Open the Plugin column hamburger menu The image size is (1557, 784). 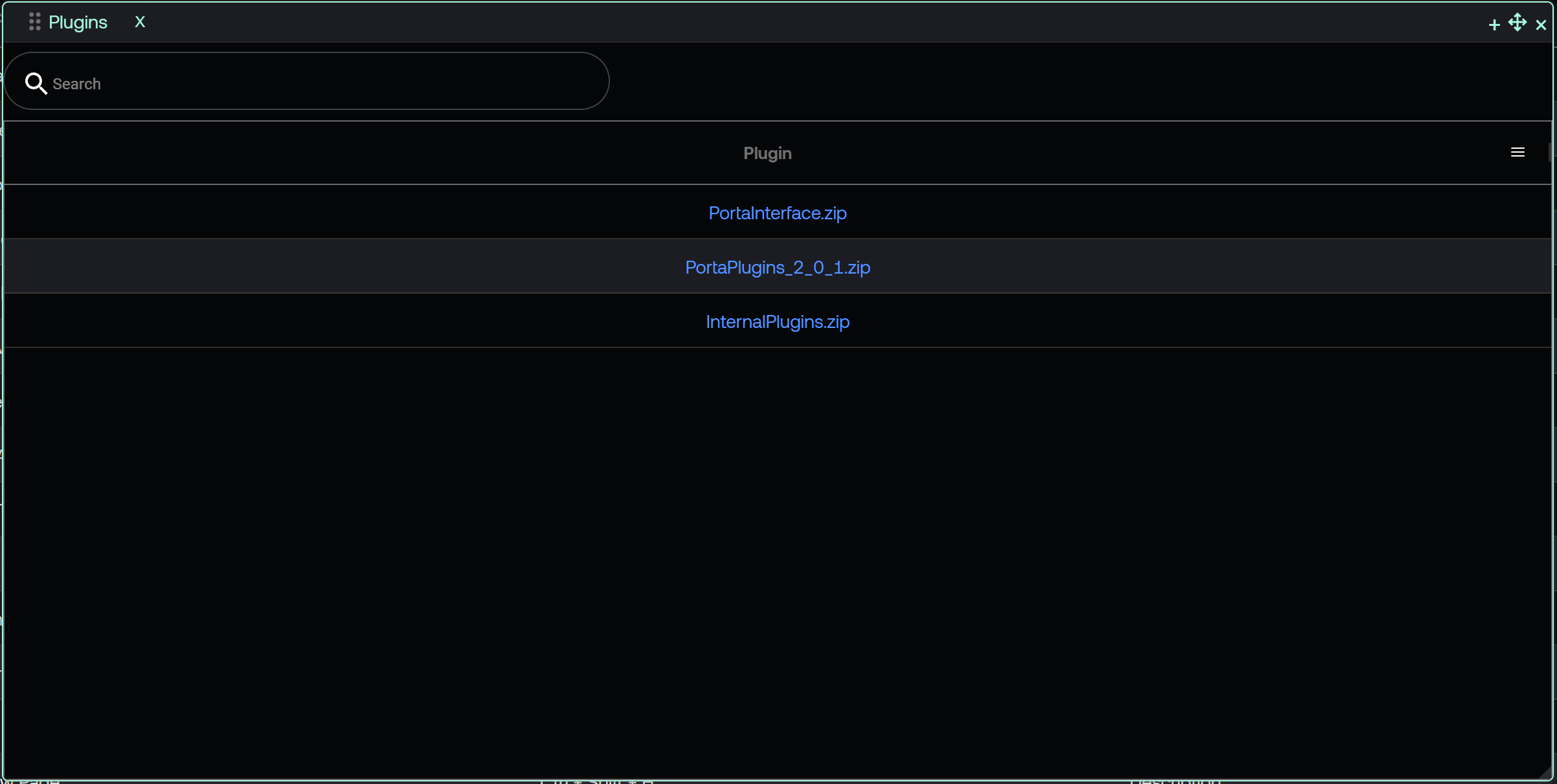1518,152
